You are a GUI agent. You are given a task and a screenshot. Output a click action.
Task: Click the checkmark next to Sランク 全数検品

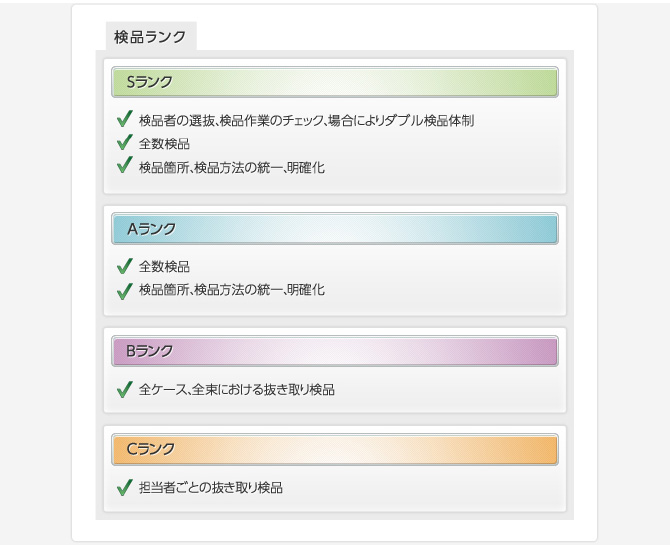click(125, 143)
